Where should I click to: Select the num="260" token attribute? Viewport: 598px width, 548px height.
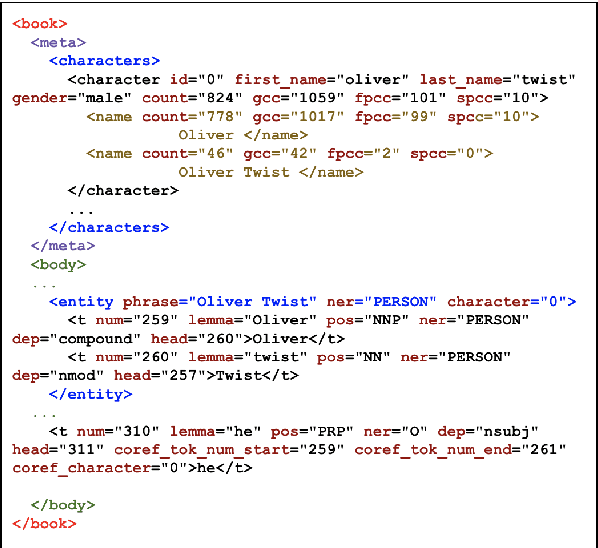137,357
